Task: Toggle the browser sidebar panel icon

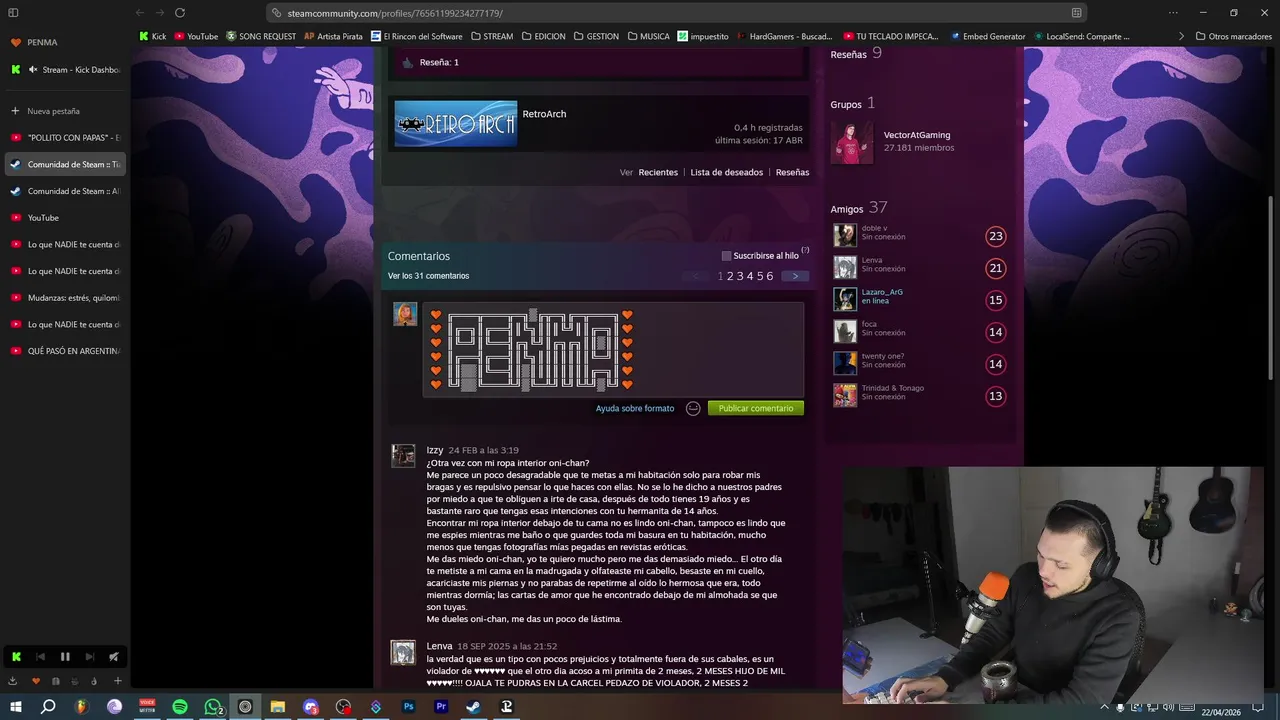Action: [13, 13]
